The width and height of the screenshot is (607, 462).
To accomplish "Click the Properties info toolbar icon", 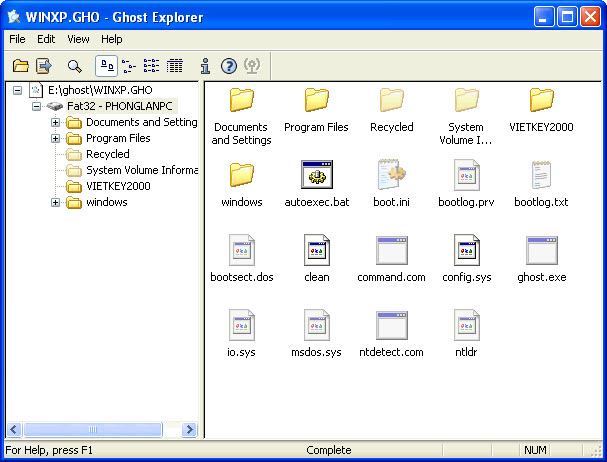I will 206,66.
